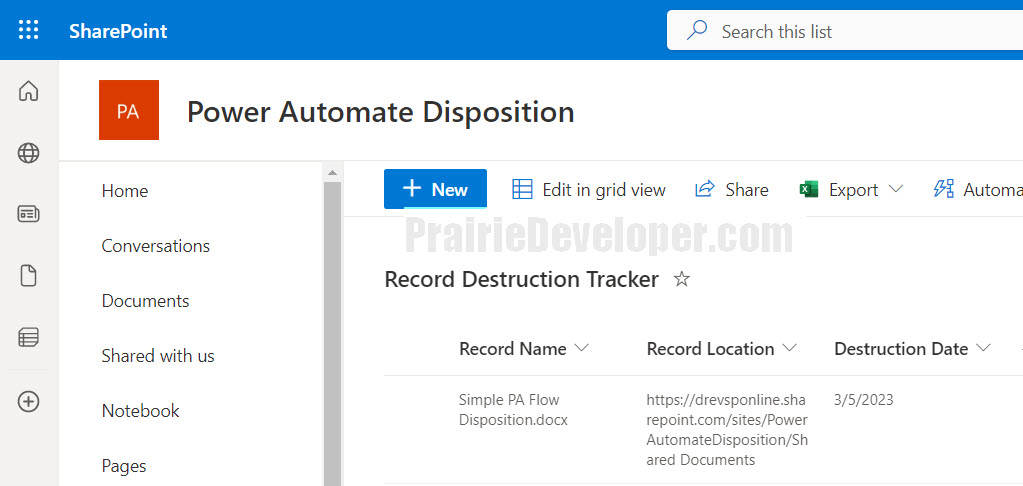Click the navigation scrollbar up arrow
Screen dimensions: 1023x486
tap(331, 173)
